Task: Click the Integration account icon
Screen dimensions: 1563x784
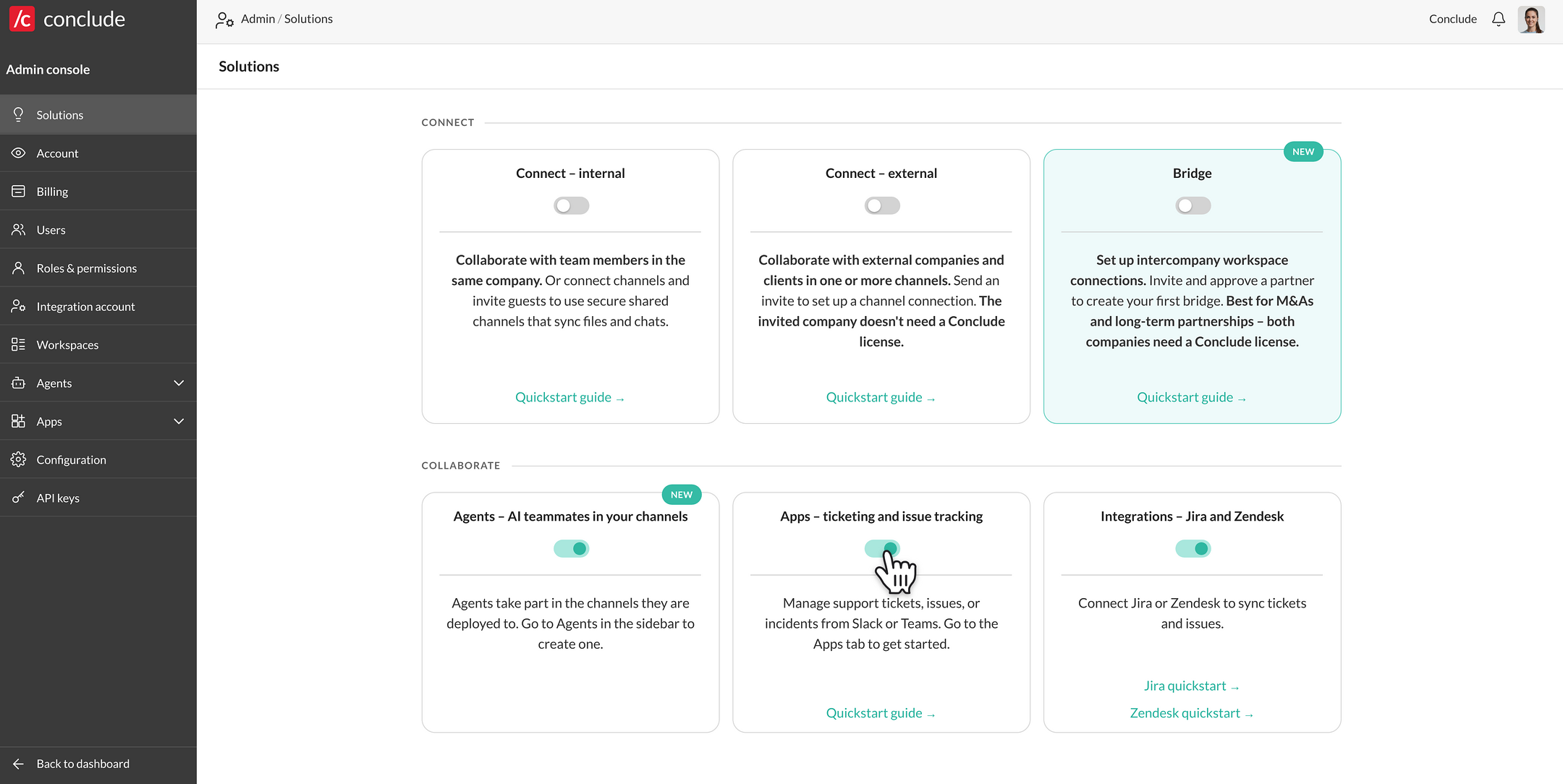Action: click(19, 306)
